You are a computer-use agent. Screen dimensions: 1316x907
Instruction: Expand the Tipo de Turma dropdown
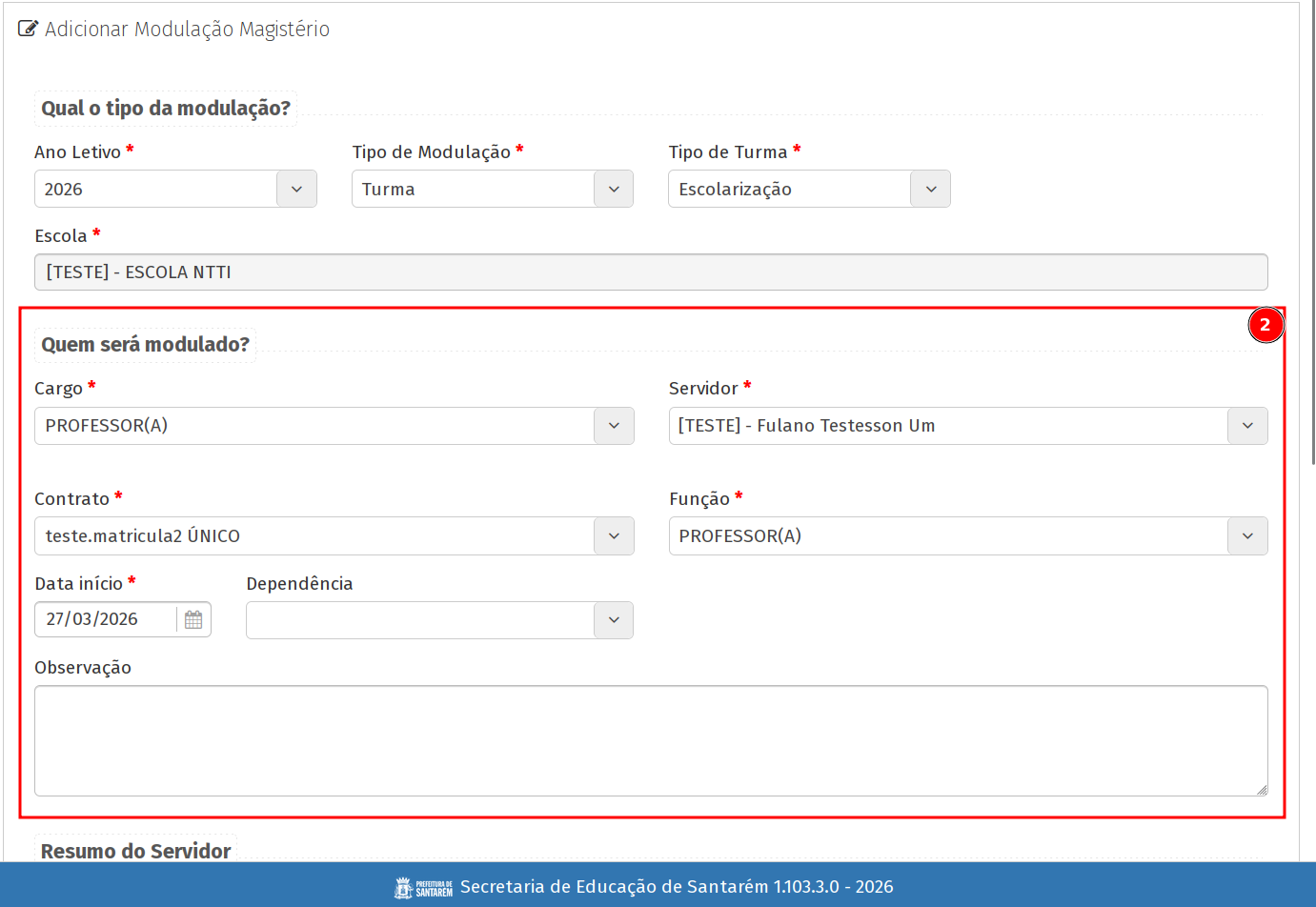point(930,190)
